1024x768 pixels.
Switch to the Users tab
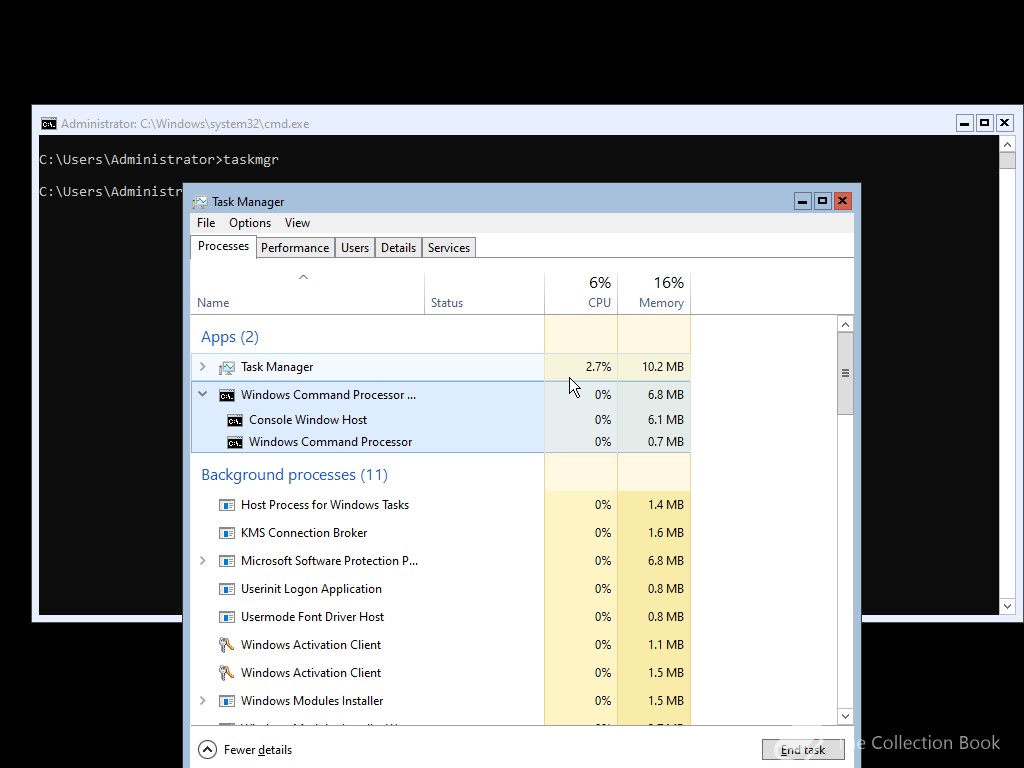coord(355,248)
